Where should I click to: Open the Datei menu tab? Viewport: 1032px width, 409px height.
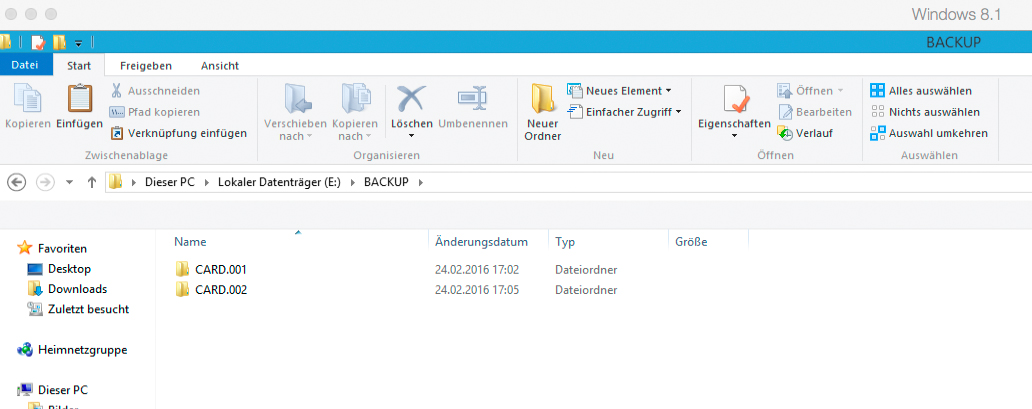click(25, 65)
